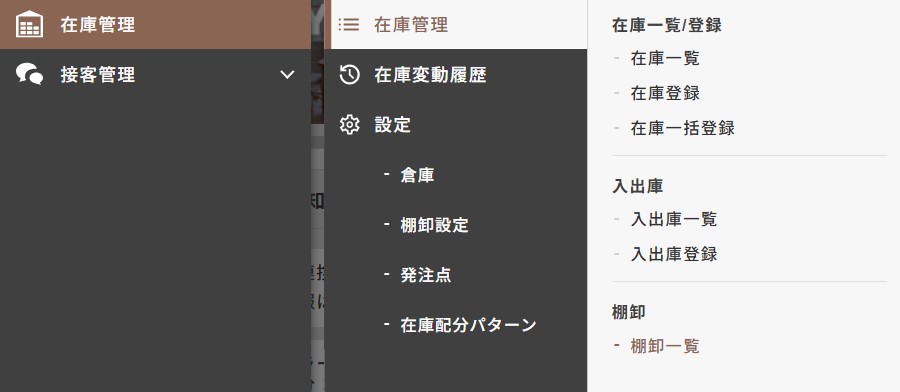Click the 入出庫 section heading
Screen dimensions: 900x392
pos(638,187)
